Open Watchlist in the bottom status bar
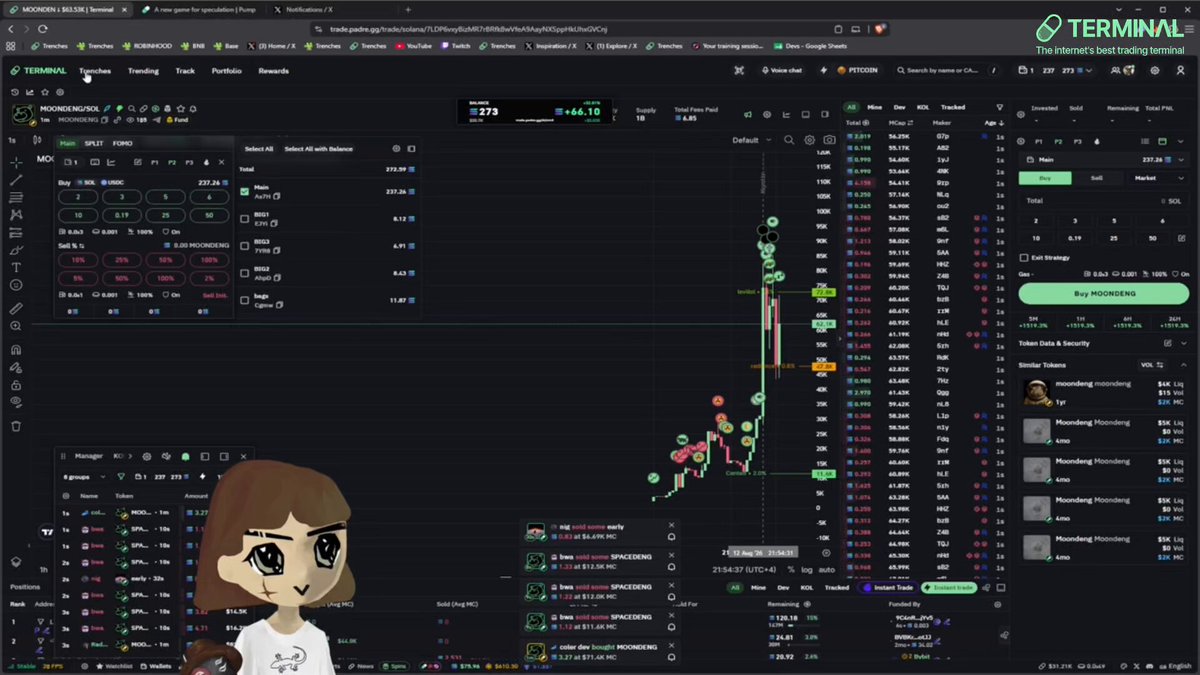 (x=115, y=666)
